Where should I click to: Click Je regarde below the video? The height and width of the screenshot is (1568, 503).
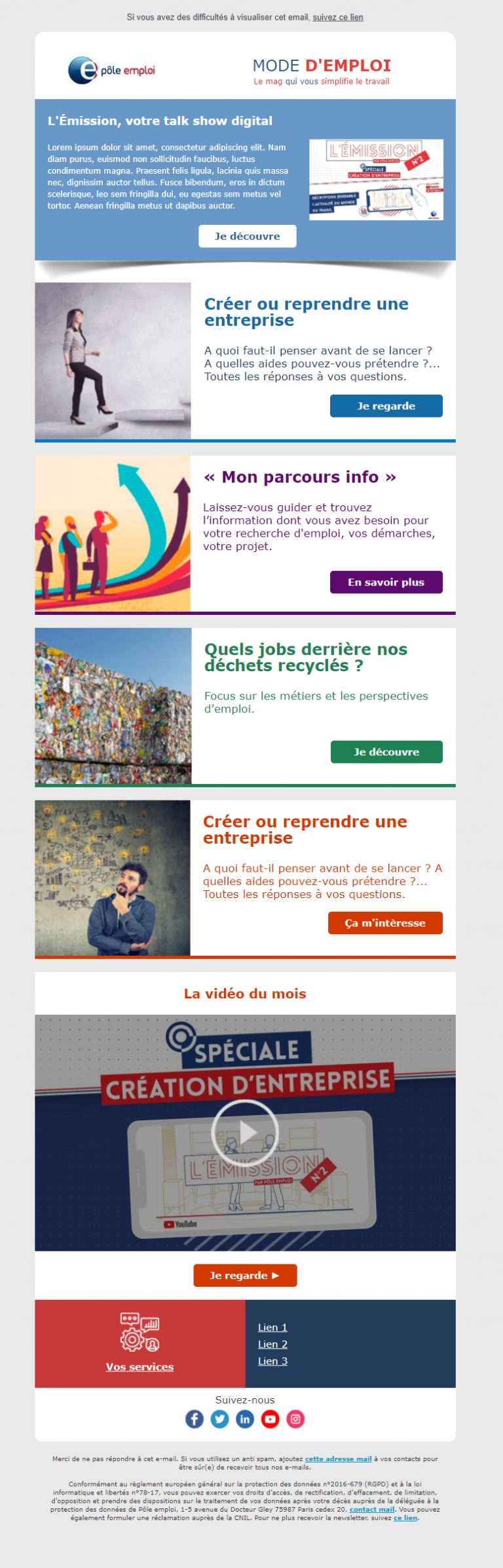pyautogui.click(x=245, y=1276)
